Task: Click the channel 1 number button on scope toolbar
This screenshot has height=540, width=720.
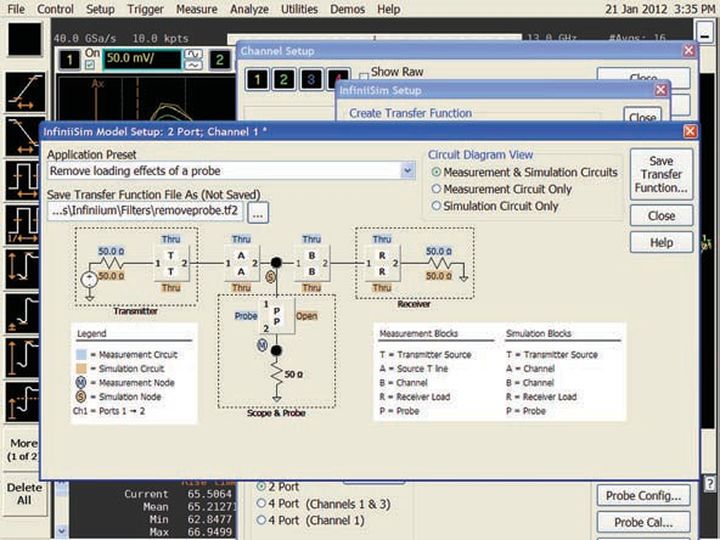Action: click(x=69, y=60)
